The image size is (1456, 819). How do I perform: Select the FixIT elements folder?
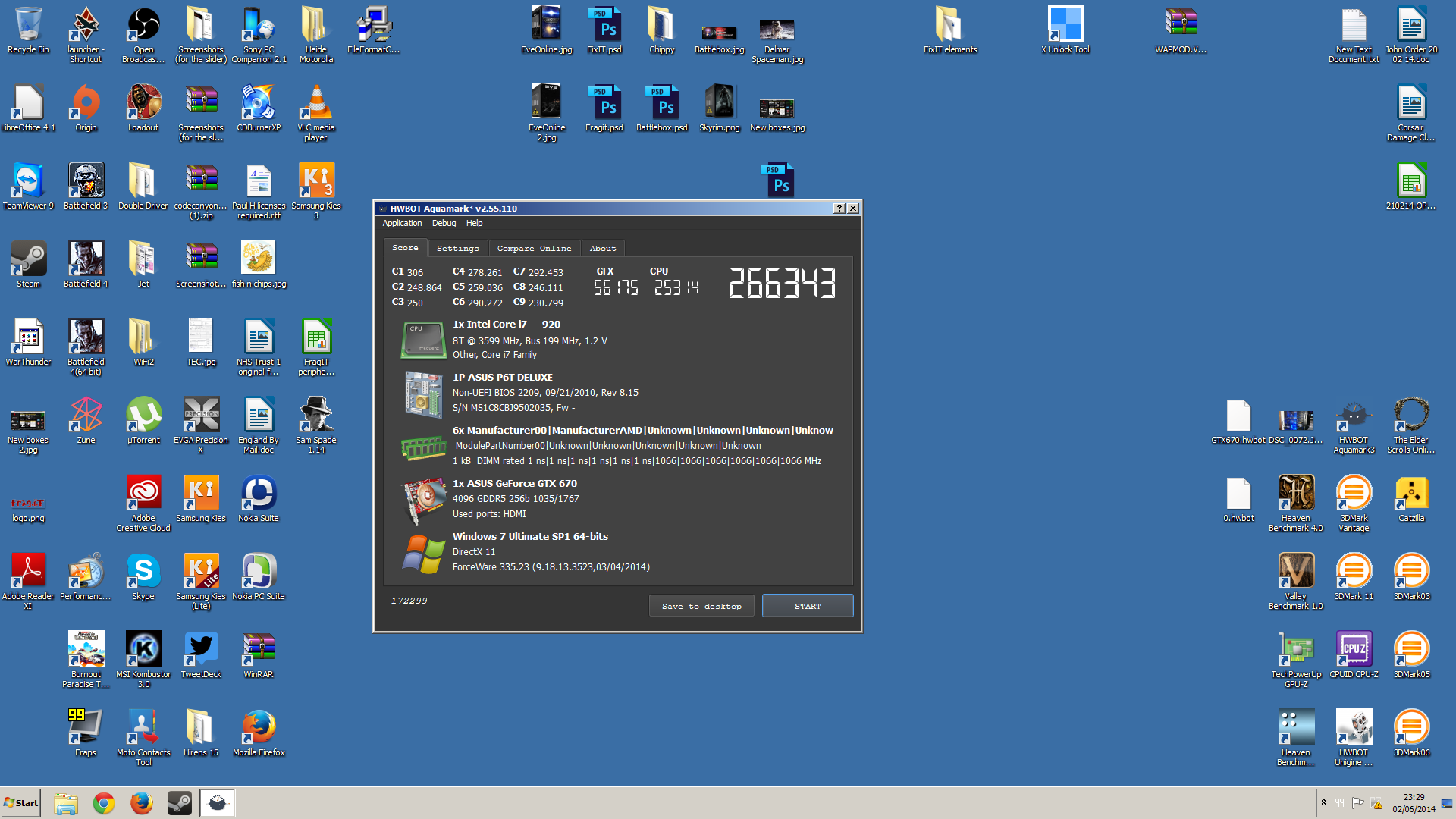(x=950, y=30)
